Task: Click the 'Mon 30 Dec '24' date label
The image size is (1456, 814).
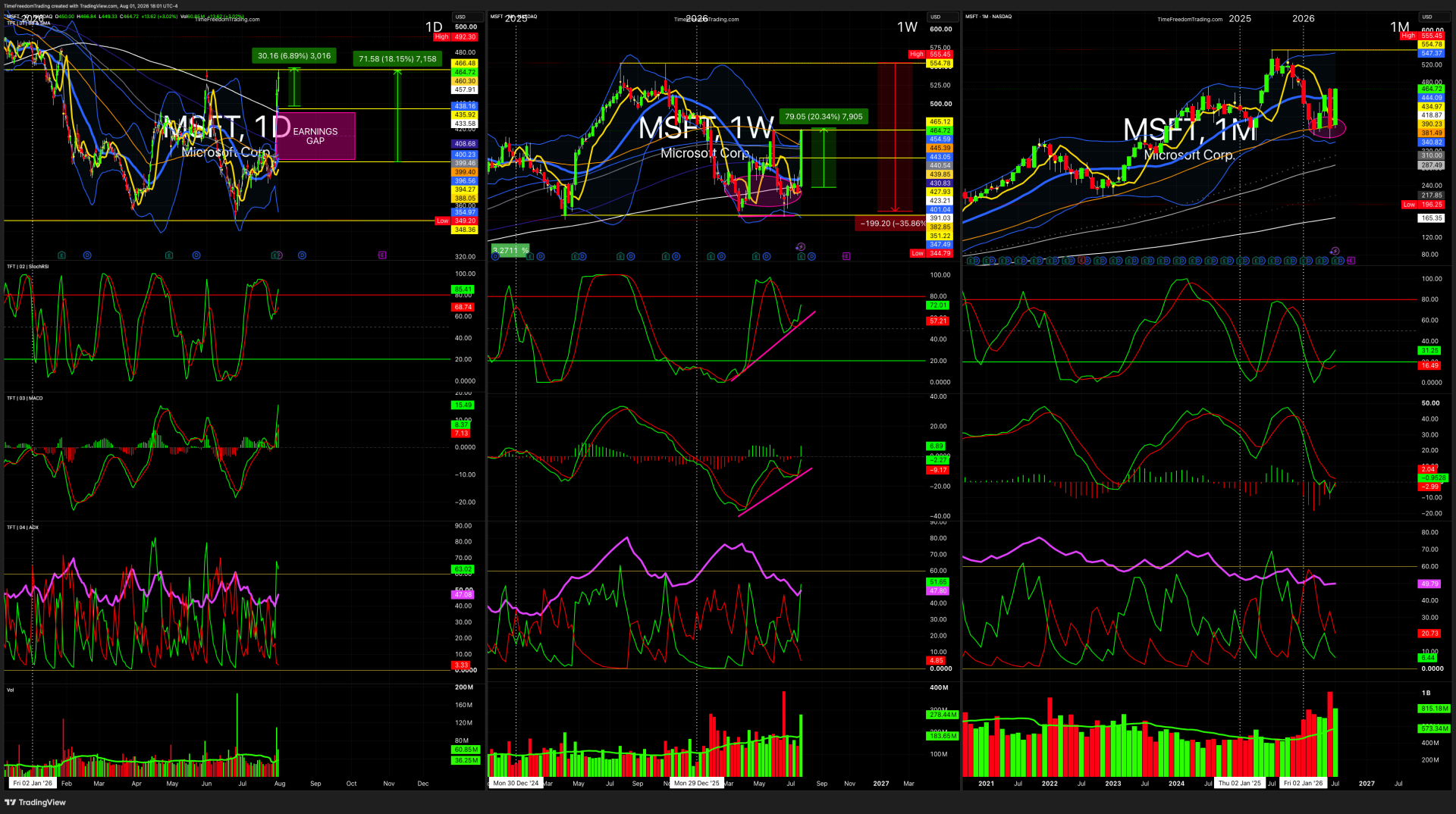Action: click(x=516, y=784)
